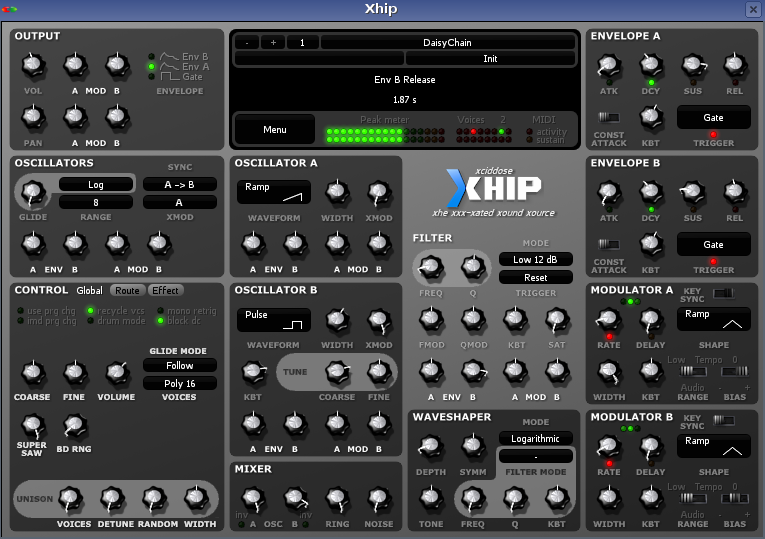This screenshot has width=765, height=539.
Task: Toggle Envelope A CONST ATTACK switch
Action: point(609,118)
